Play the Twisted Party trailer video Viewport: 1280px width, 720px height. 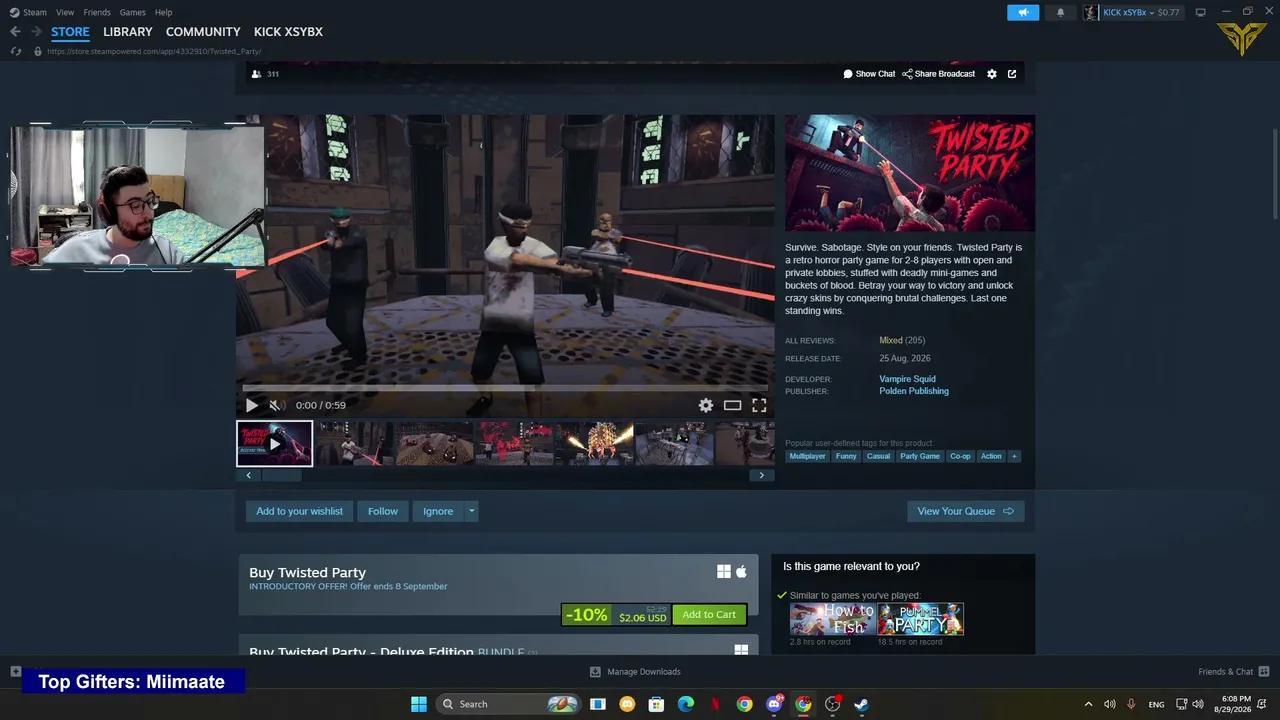[251, 405]
